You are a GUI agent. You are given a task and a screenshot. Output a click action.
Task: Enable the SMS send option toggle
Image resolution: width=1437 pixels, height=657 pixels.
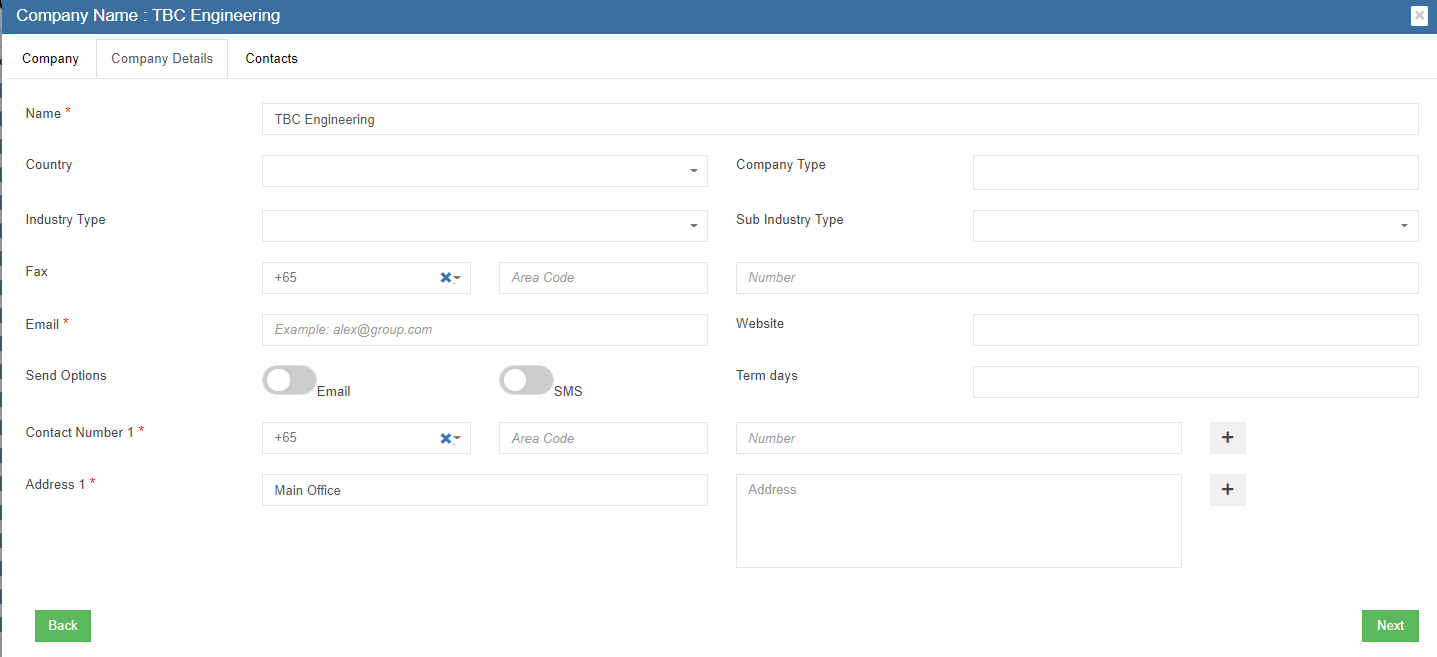(526, 380)
